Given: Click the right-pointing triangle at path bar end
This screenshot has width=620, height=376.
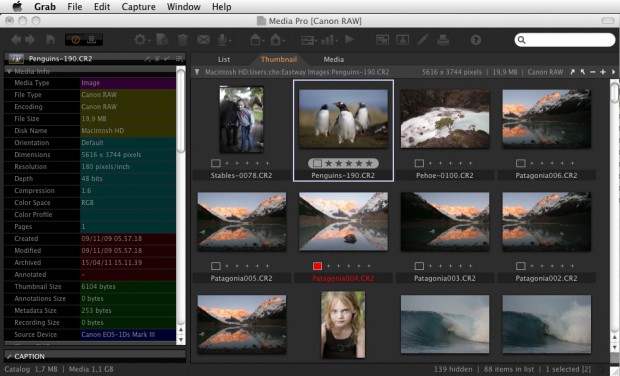Looking at the screenshot, I should point(613,72).
